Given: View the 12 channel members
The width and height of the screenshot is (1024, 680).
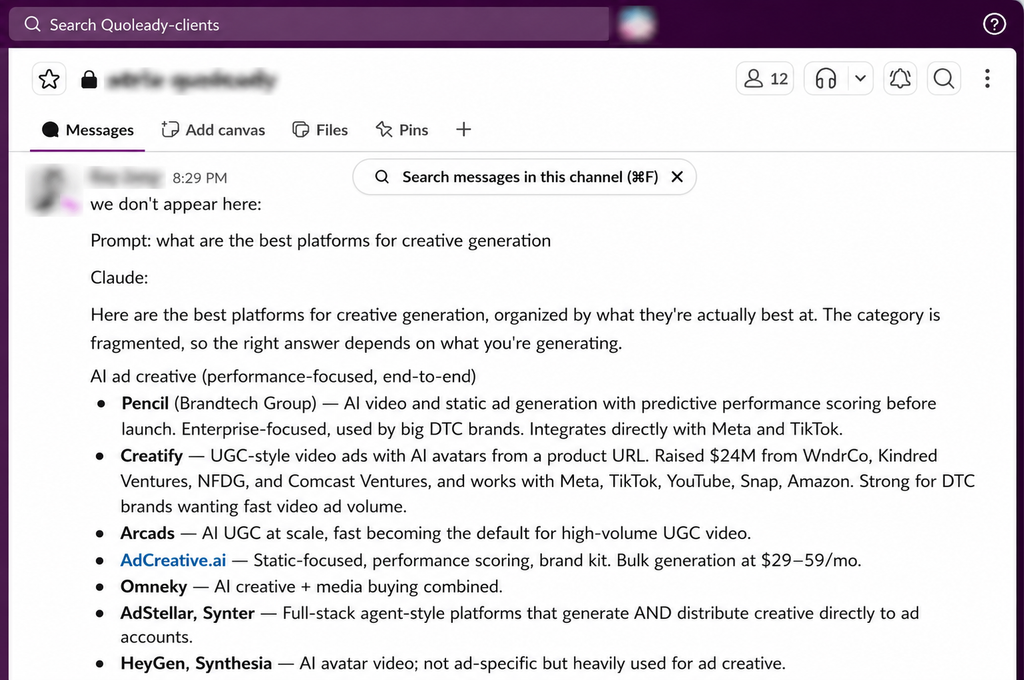Looking at the screenshot, I should point(765,78).
